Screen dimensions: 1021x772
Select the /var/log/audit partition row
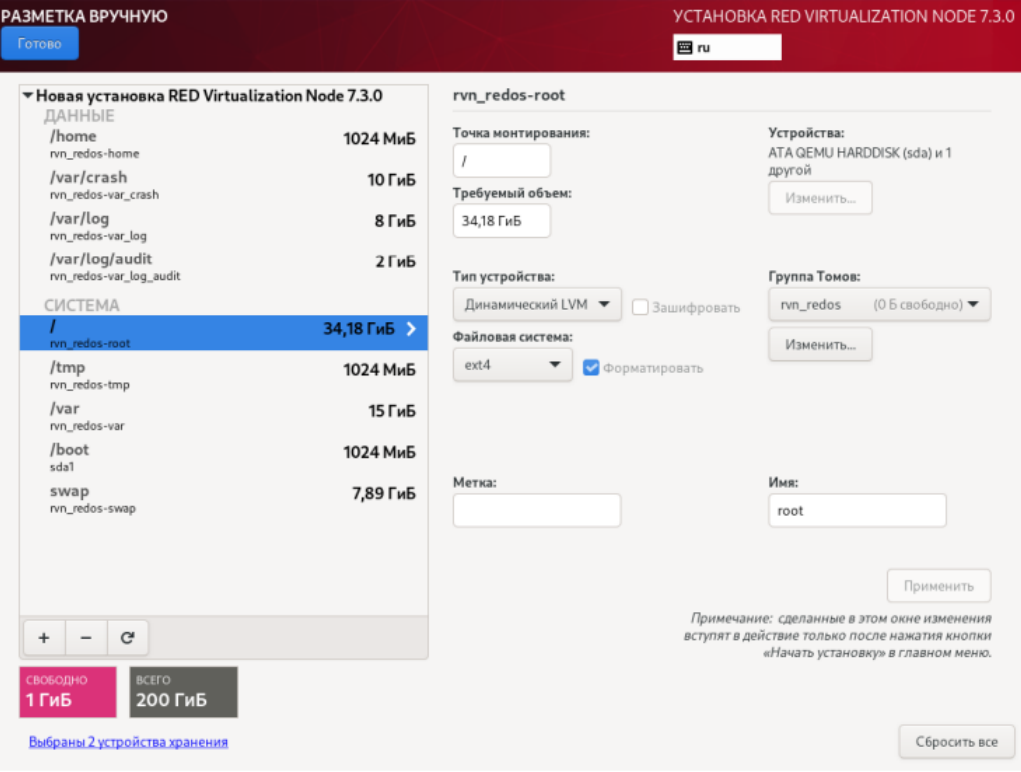pyautogui.click(x=223, y=266)
